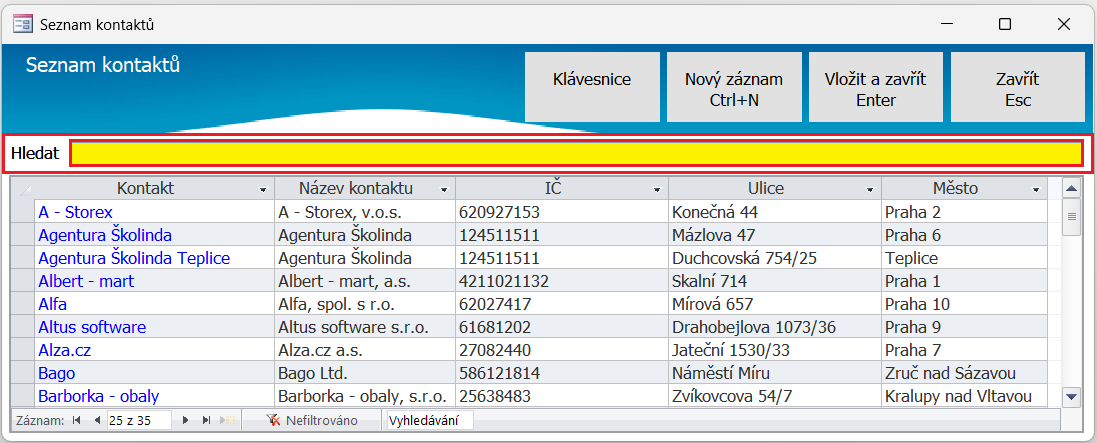Click the Vyhledávání search box in navigation bar
The width and height of the screenshot is (1097, 443).
[430, 420]
